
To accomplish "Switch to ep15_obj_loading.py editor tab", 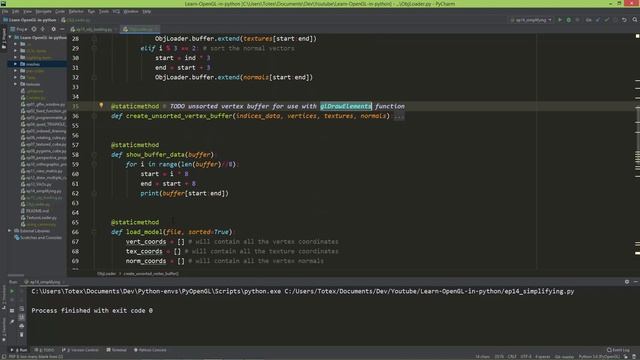I will (x=93, y=29).
